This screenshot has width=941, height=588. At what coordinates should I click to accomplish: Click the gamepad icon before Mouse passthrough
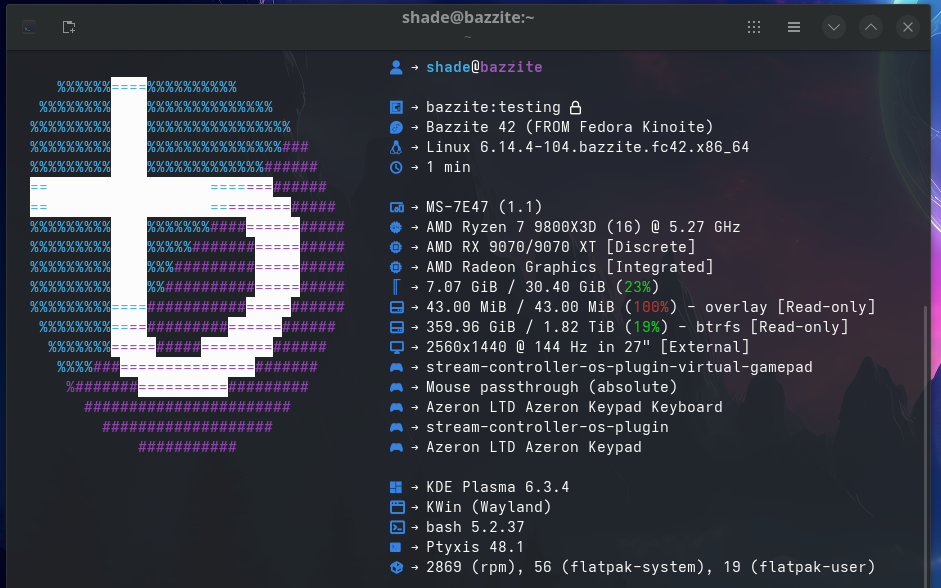click(x=396, y=387)
